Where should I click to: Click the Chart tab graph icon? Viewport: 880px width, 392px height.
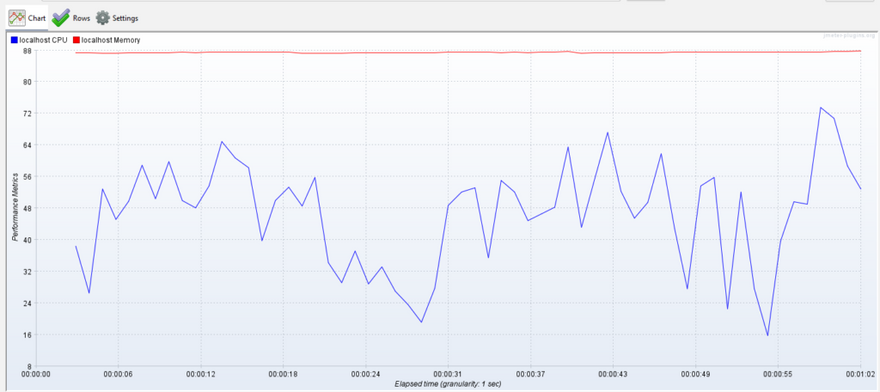click(17, 18)
